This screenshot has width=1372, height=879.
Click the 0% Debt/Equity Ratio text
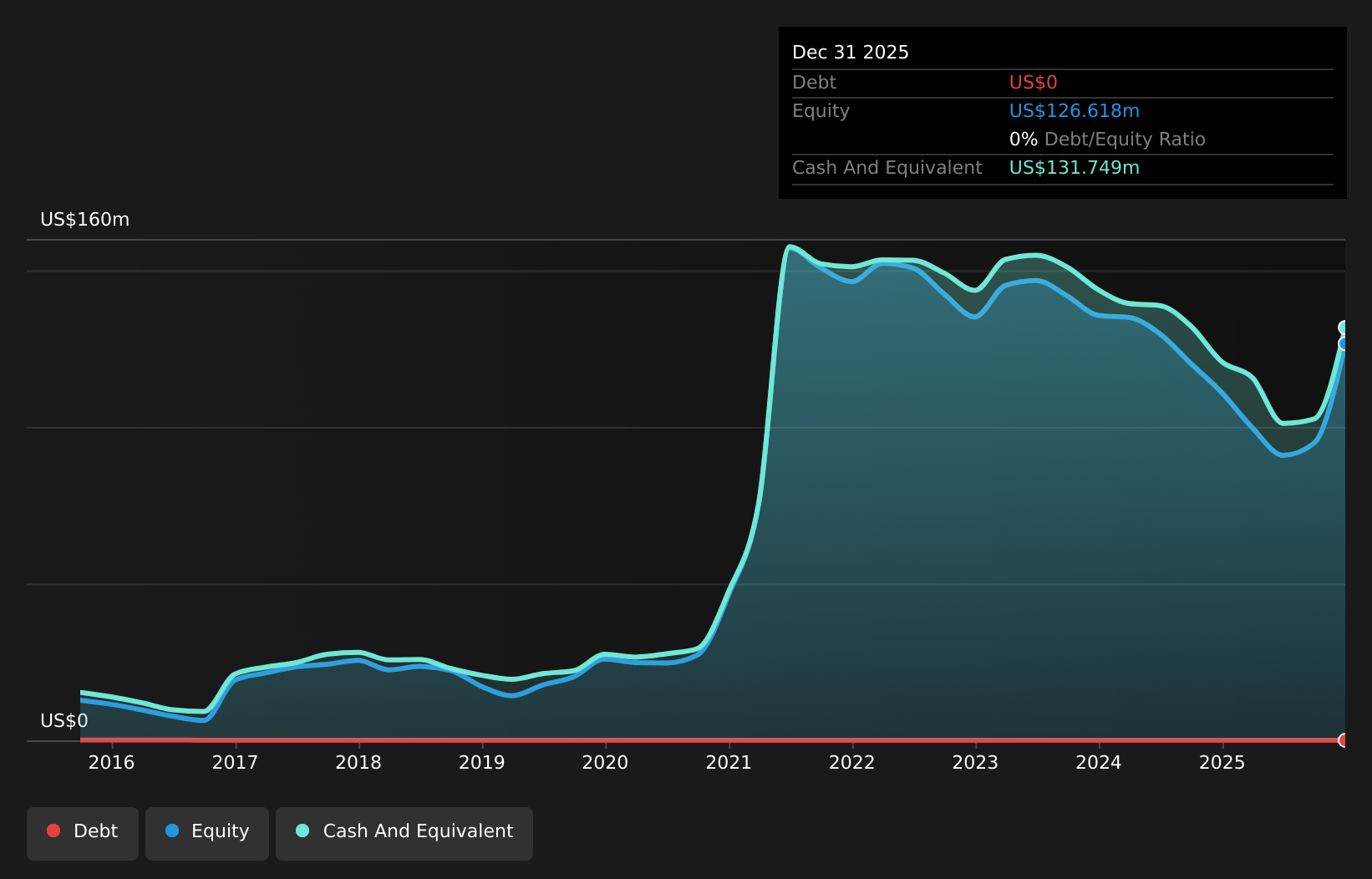[1107, 140]
